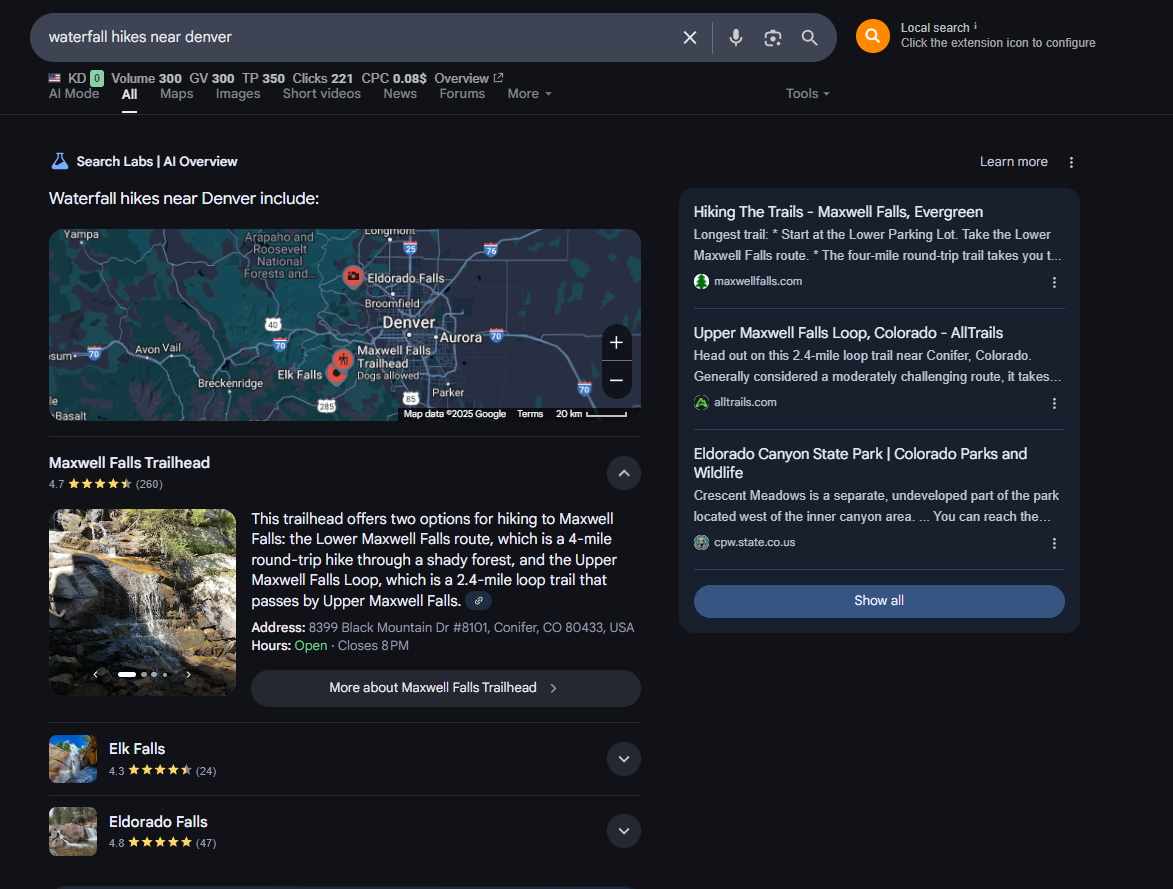Show previous Maxwell Falls photo
Image resolution: width=1173 pixels, height=889 pixels.
click(95, 674)
